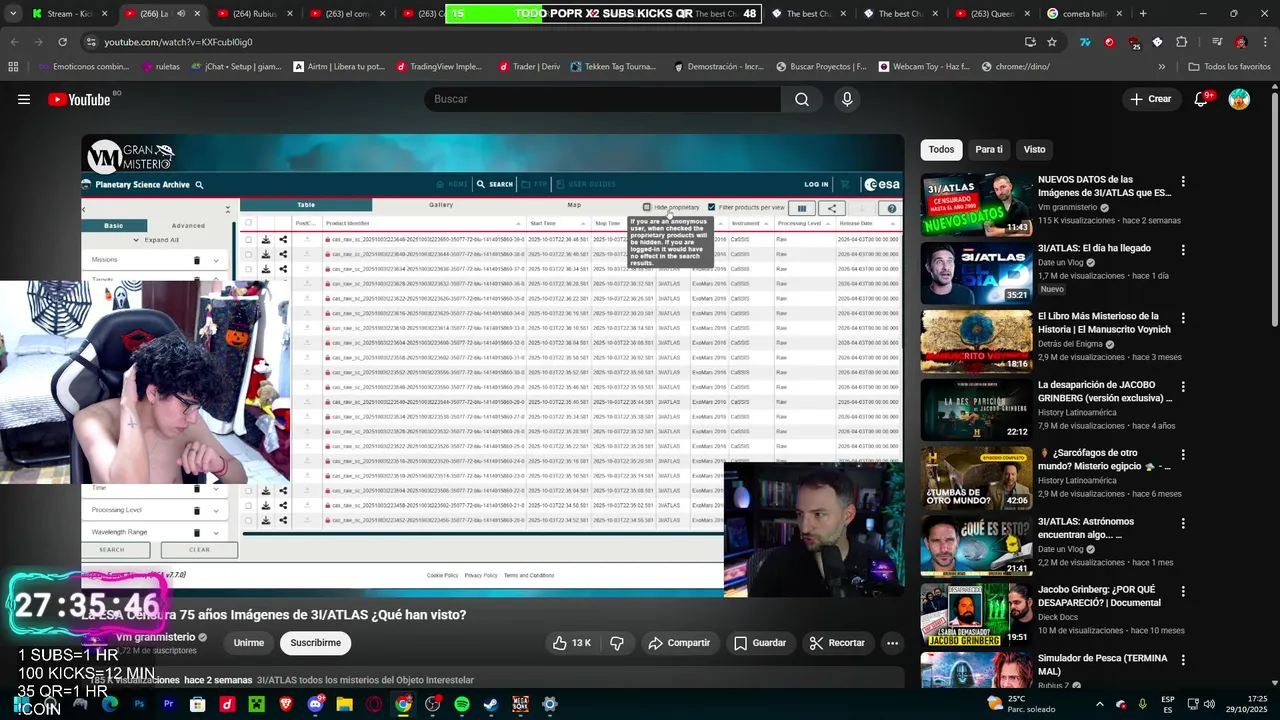Bookmark this page with the star icon
Viewport: 1280px width, 720px height.
(1052, 42)
